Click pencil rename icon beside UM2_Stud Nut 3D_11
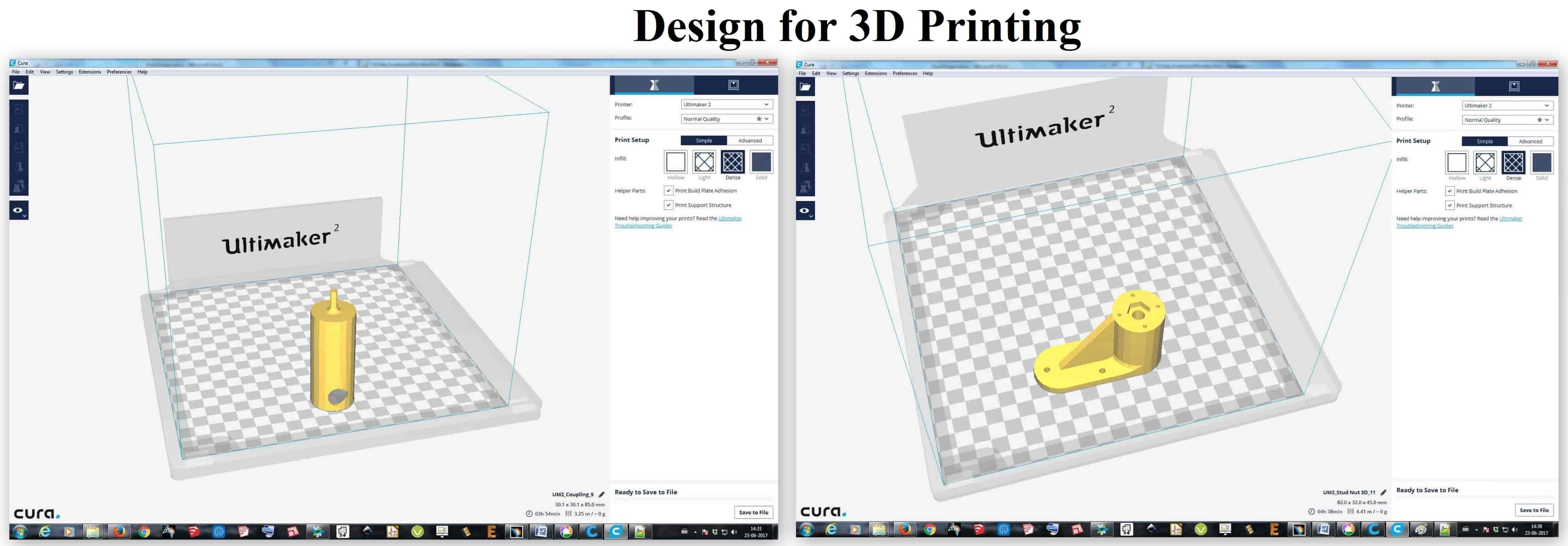This screenshot has height=546, width=1568. pyautogui.click(x=1383, y=492)
